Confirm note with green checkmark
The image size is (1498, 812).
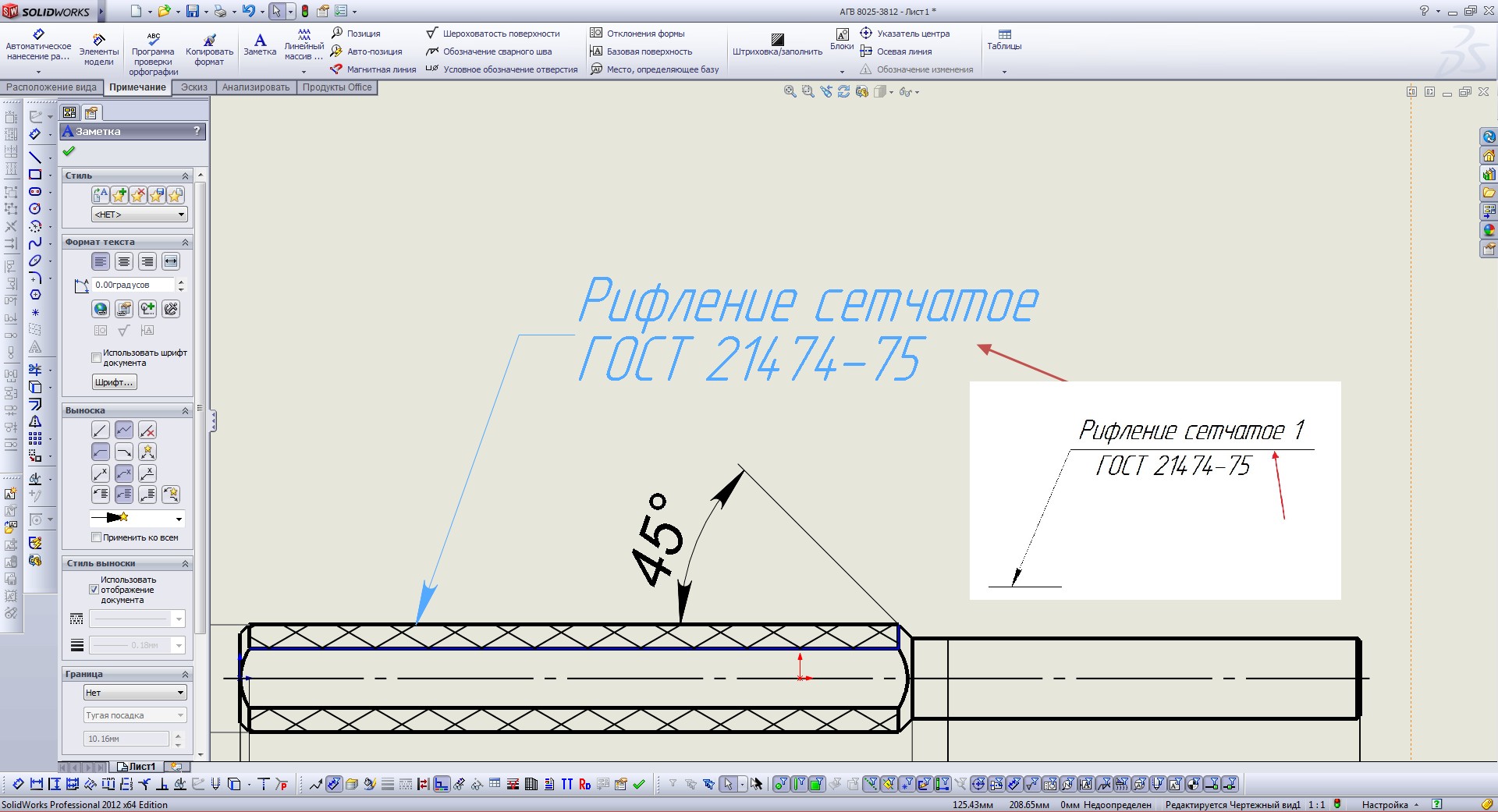[x=69, y=151]
